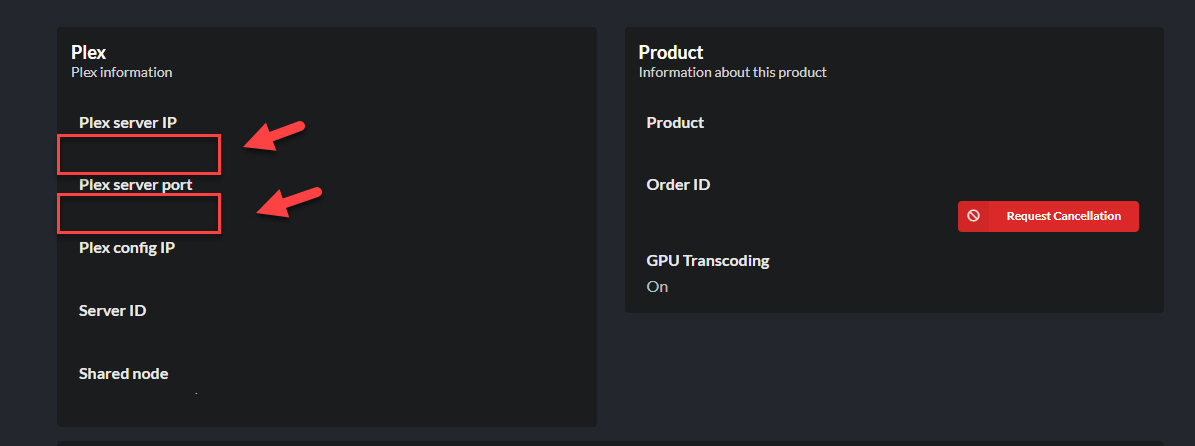Click the GPU Transcoding On value

click(x=657, y=287)
